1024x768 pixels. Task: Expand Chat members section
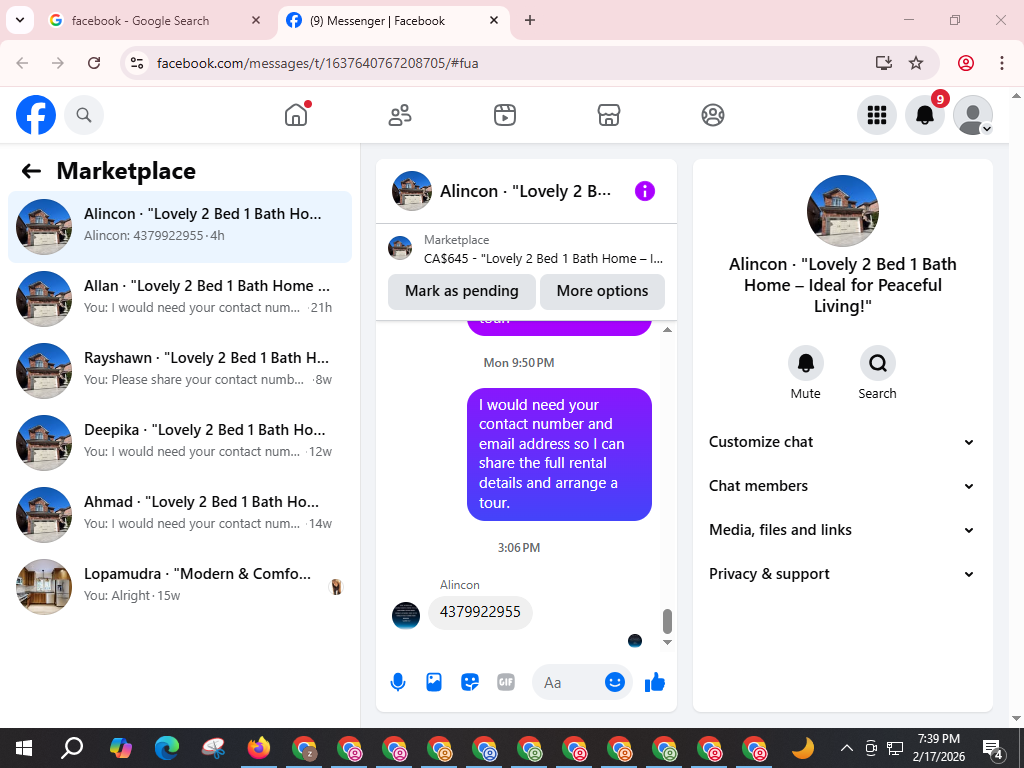point(842,486)
